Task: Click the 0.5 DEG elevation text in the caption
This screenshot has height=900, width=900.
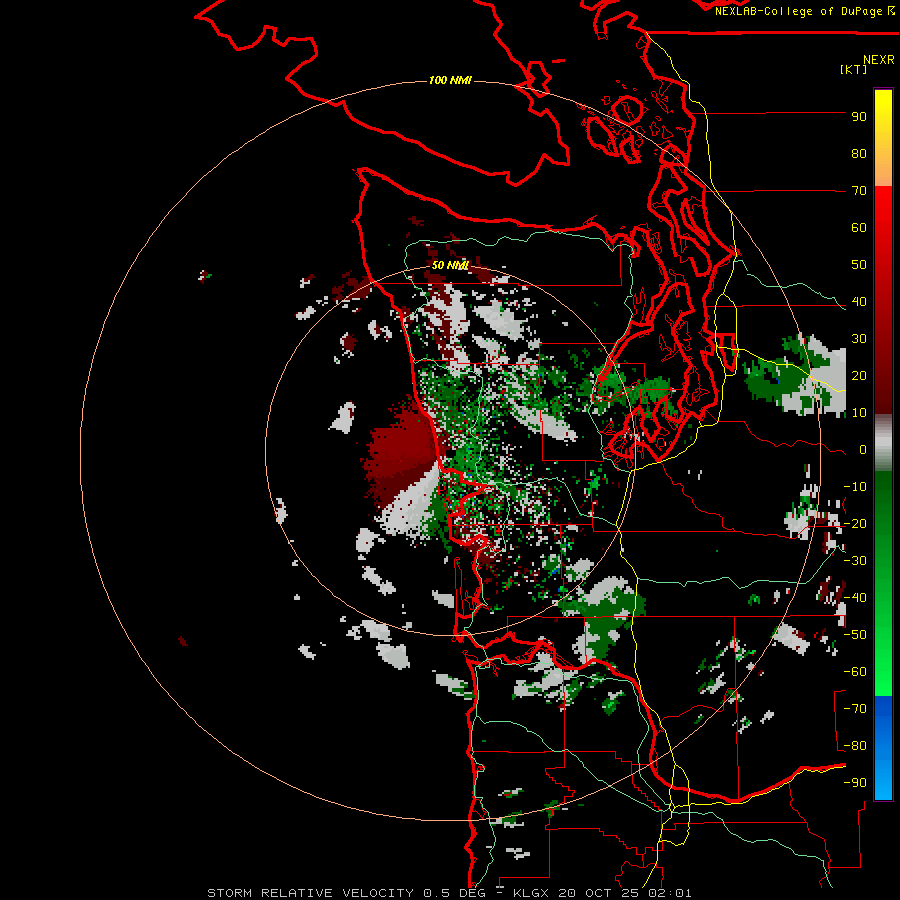Action: 455,893
